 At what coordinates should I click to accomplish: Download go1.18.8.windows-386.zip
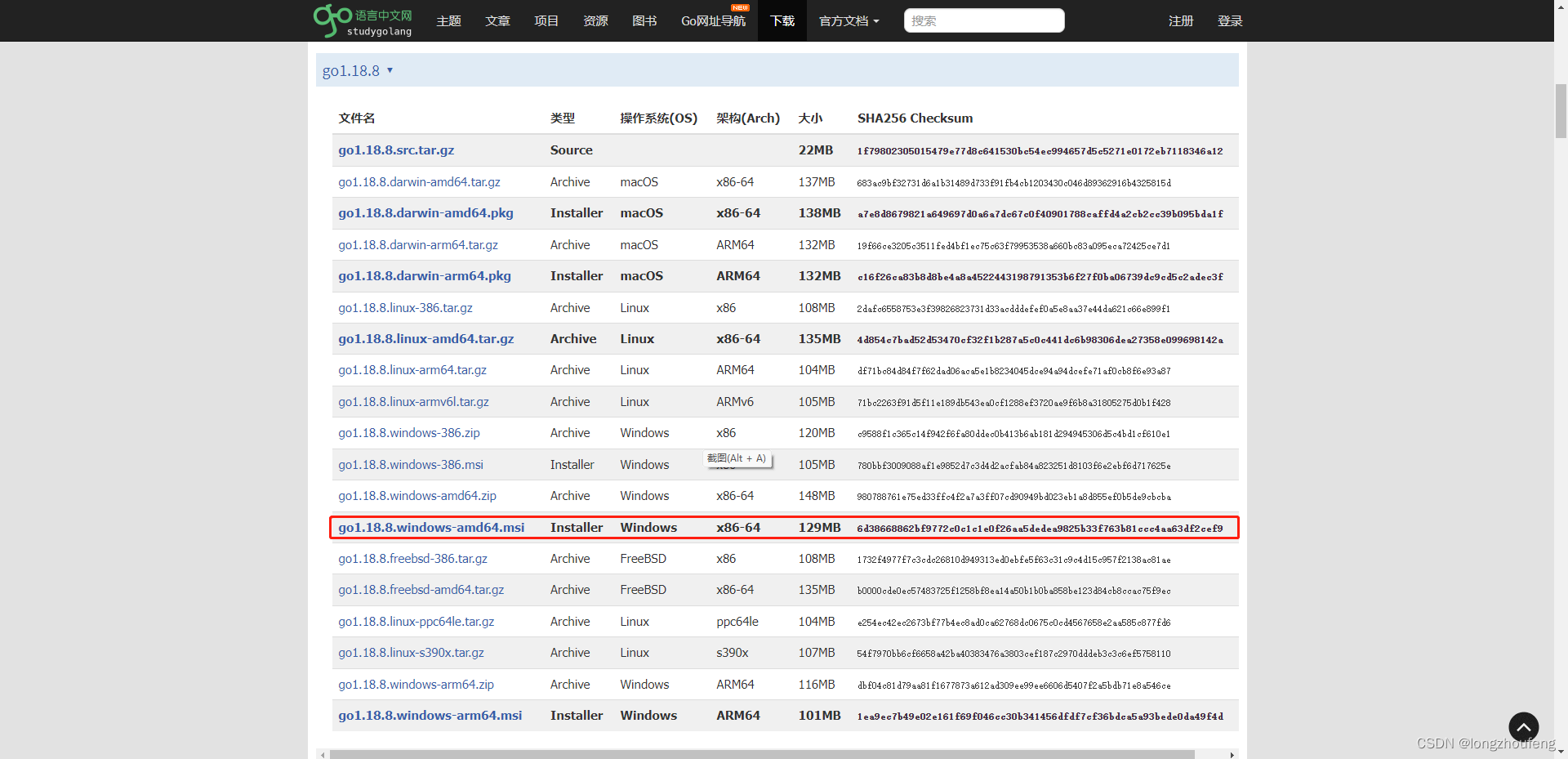coord(409,433)
